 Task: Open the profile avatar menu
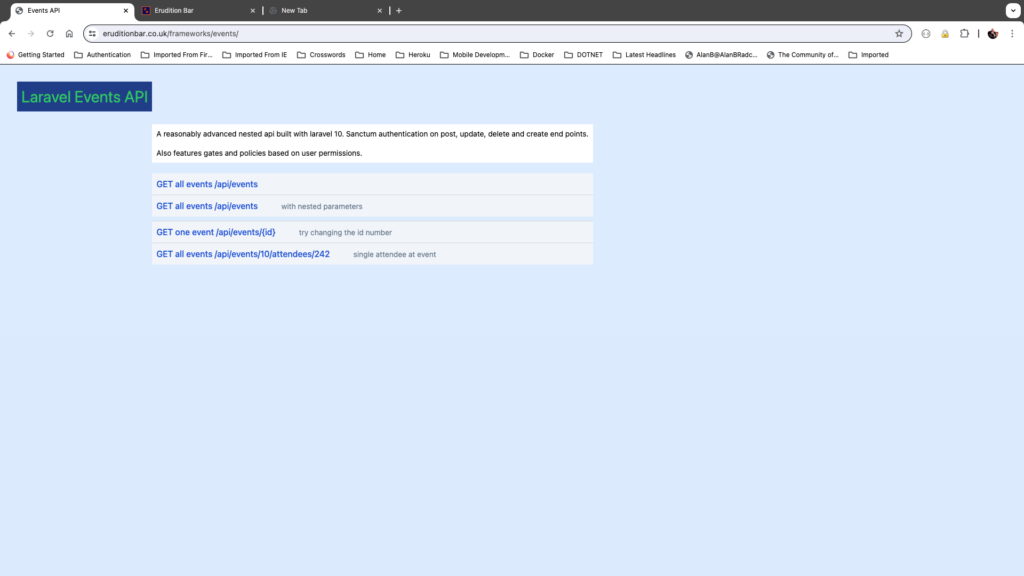click(x=993, y=33)
